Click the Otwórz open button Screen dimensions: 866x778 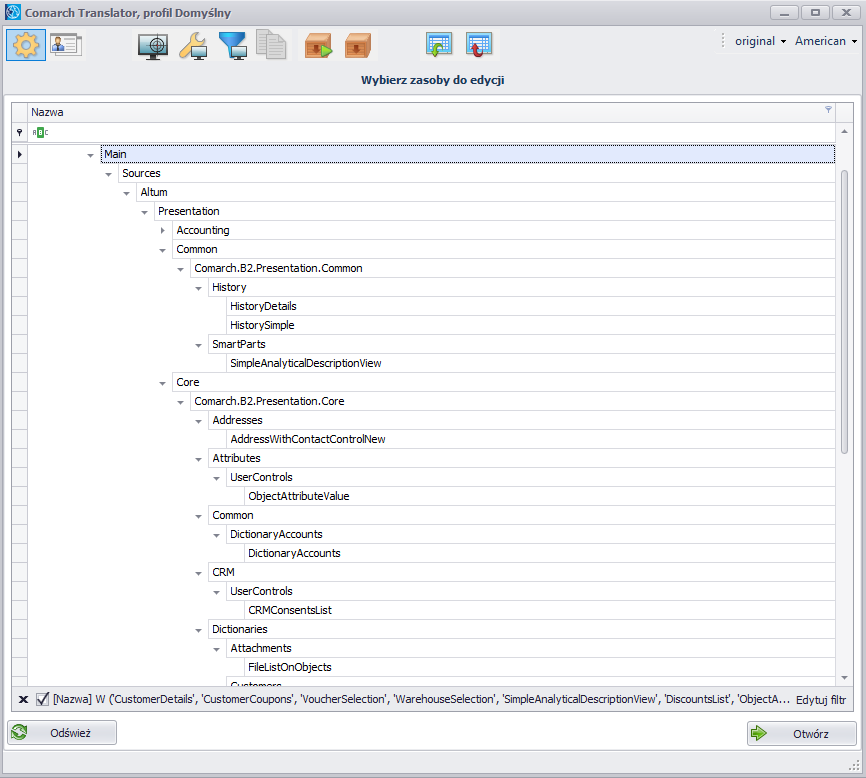coord(801,733)
